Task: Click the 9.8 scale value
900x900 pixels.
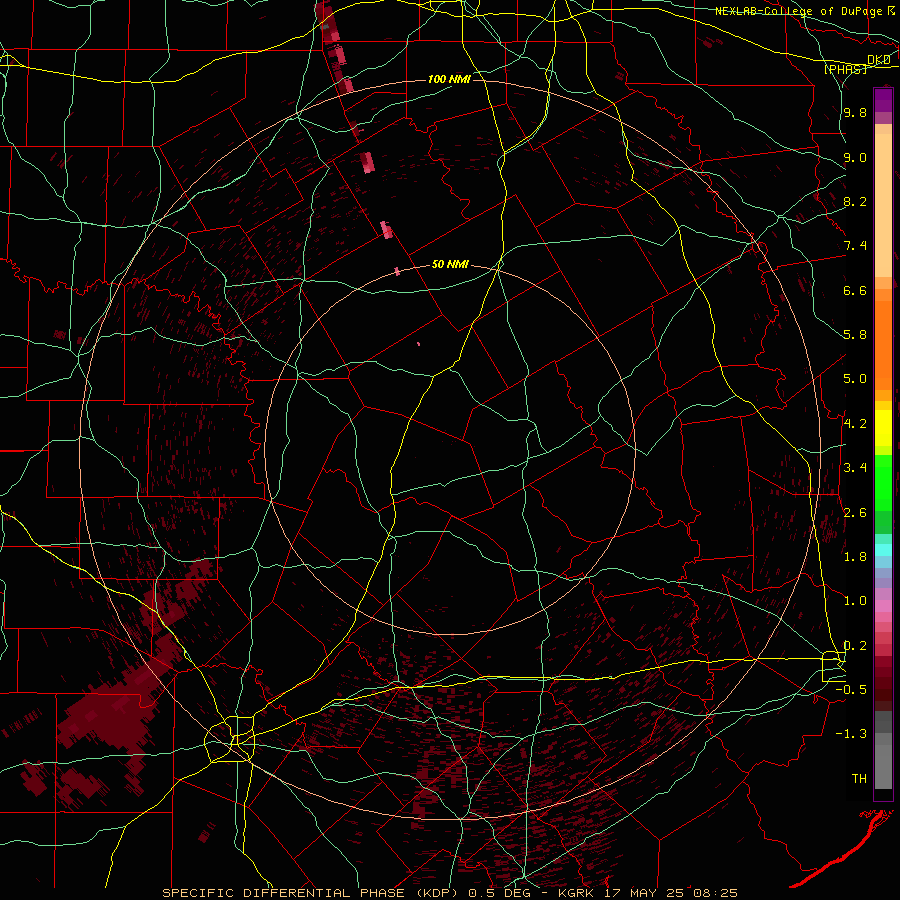Action: point(855,112)
